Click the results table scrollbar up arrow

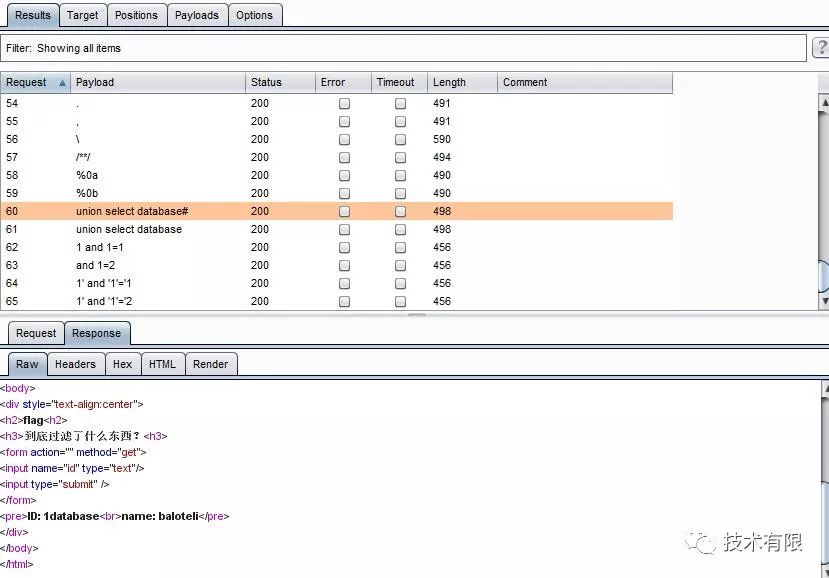(824, 103)
